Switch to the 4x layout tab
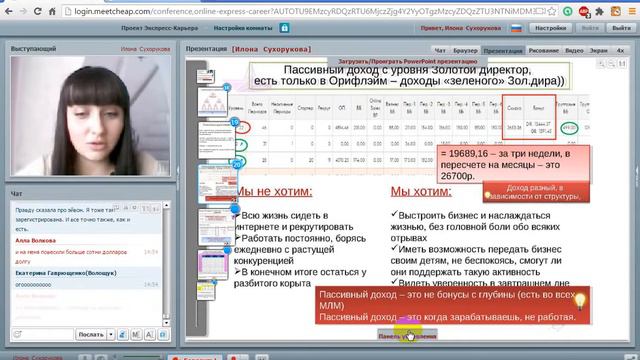 pyautogui.click(x=620, y=50)
